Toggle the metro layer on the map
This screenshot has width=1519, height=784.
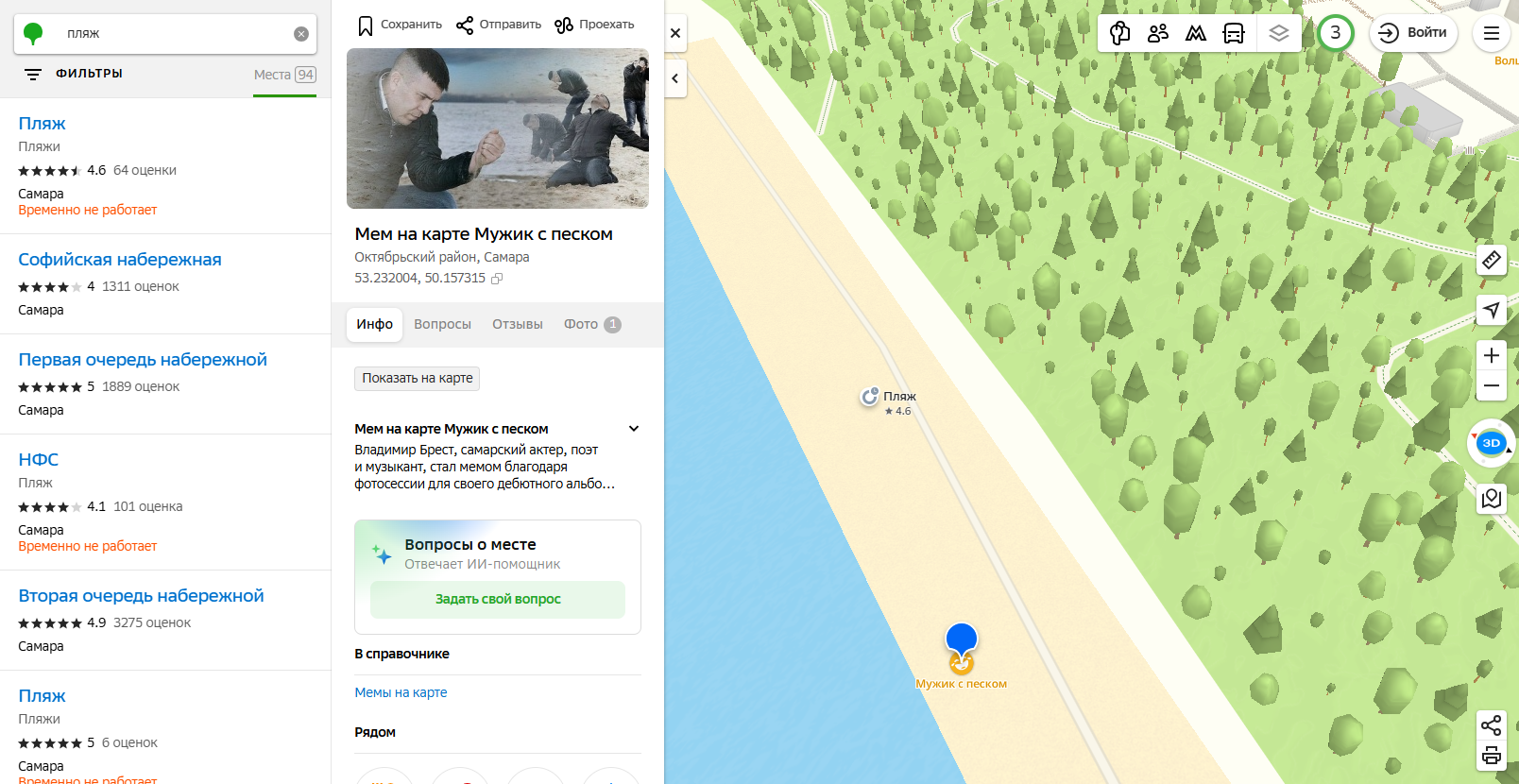1196,33
